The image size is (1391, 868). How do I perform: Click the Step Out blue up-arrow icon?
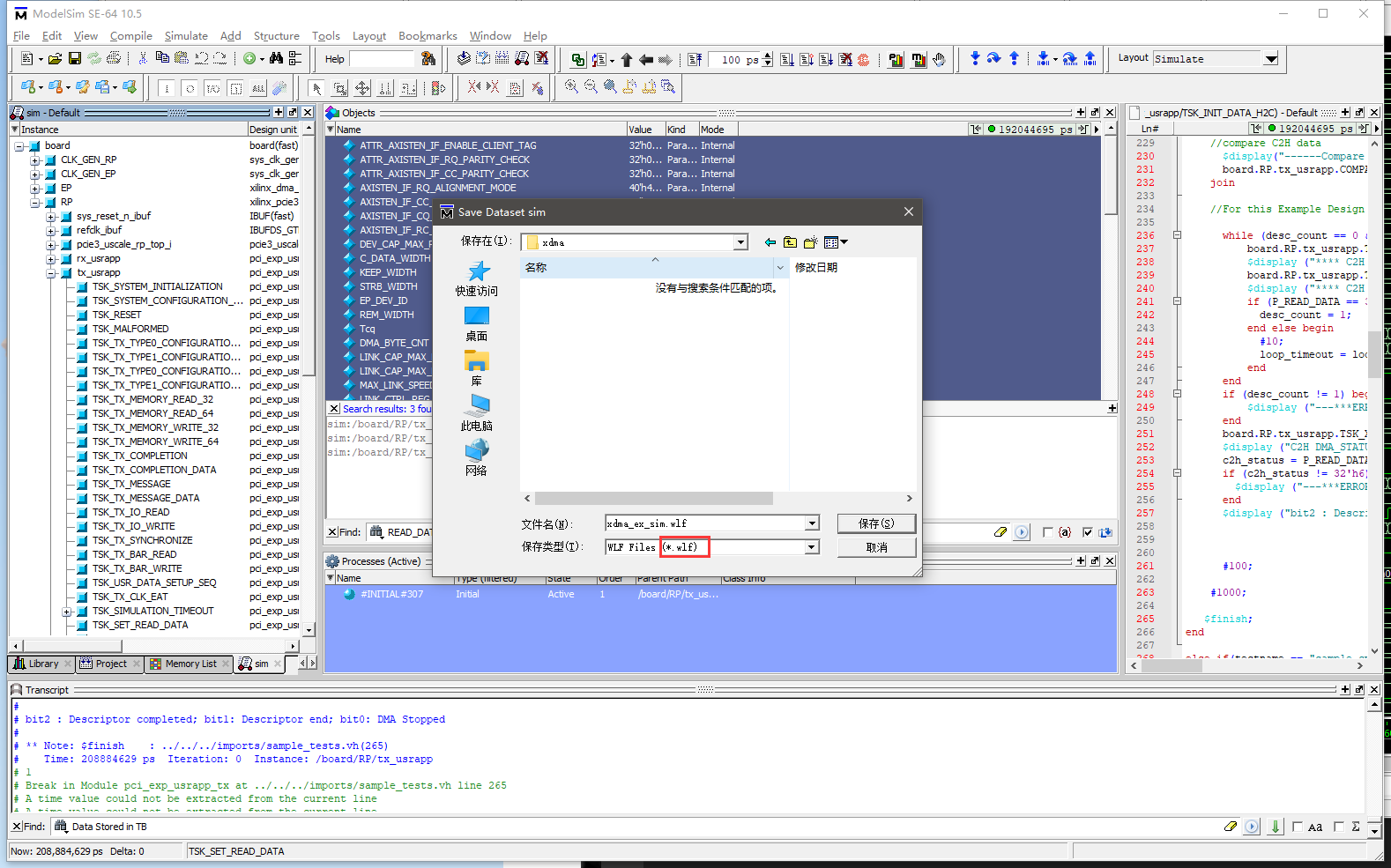pos(1014,59)
